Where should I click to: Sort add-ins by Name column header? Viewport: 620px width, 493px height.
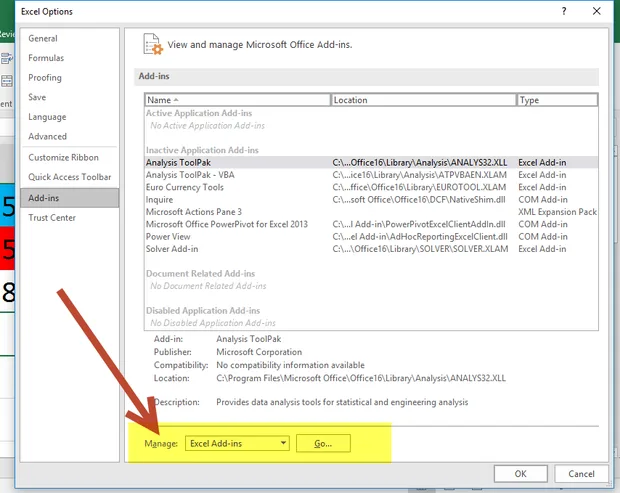(x=237, y=100)
